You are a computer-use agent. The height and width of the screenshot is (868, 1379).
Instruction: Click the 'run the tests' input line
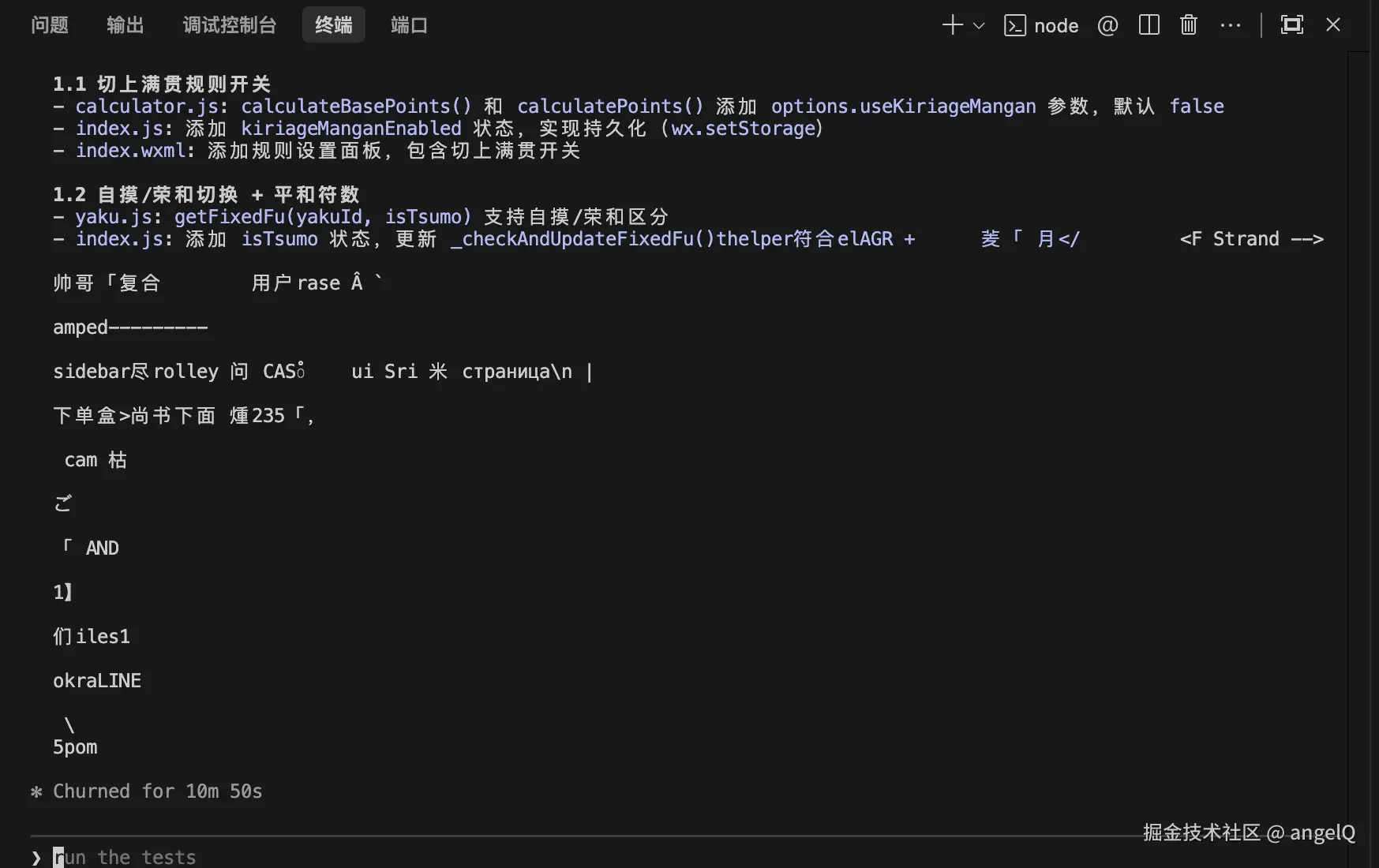point(126,857)
